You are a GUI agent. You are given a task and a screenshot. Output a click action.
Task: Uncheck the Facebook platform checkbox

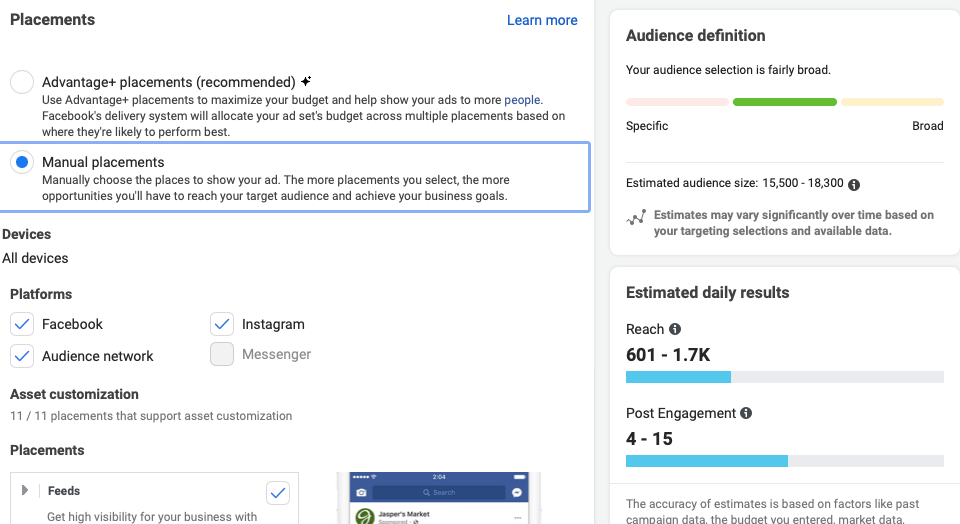(x=22, y=324)
